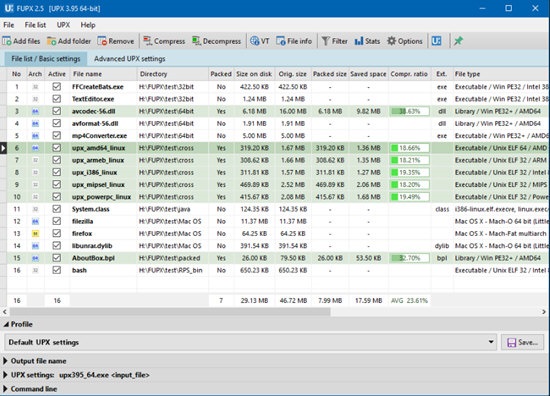Toggle Active checkbox for firefox
Viewport: 550px width, 396px height.
click(x=56, y=233)
